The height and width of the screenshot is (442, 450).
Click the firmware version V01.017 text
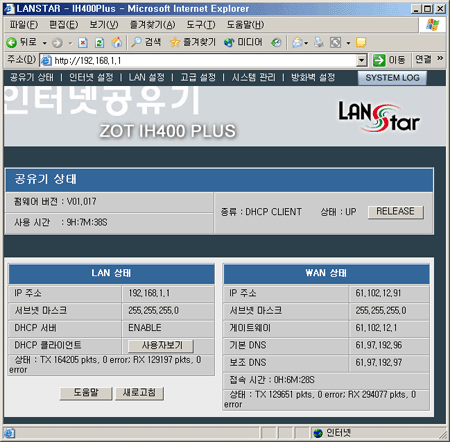pyautogui.click(x=82, y=202)
